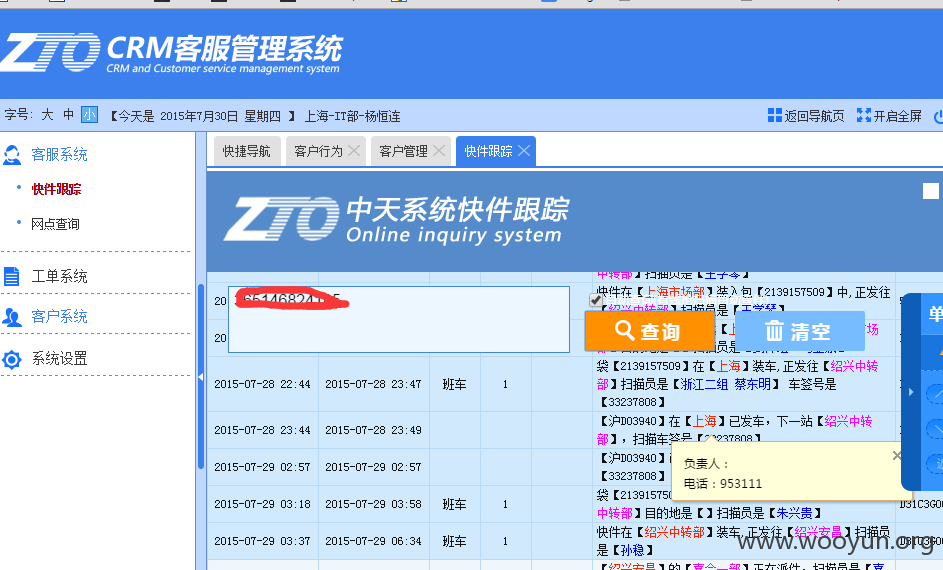Close the 快件跟踪 tab
This screenshot has height=570, width=943.
(524, 150)
